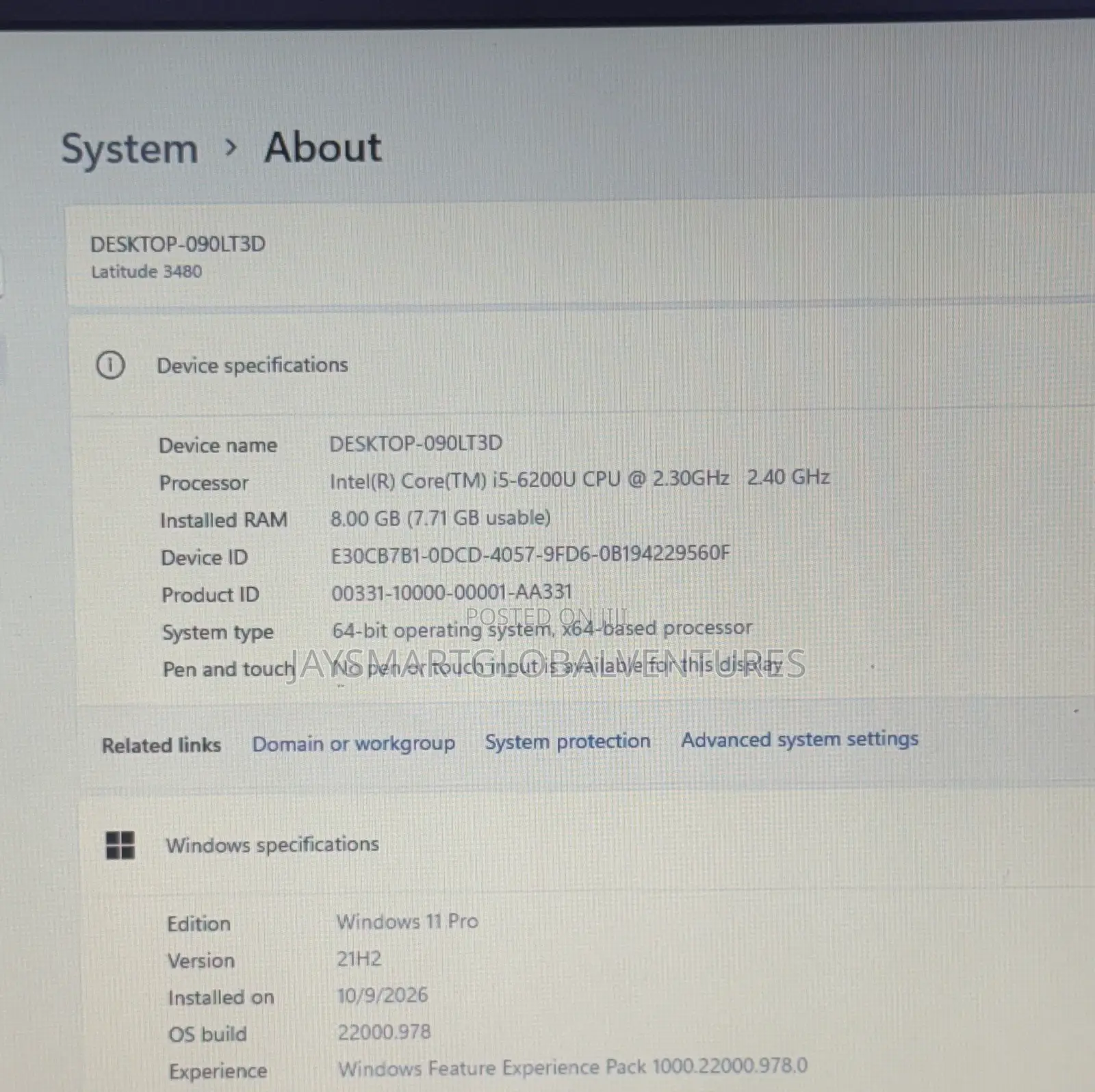Click the breadcrumb chevron after System
The height and width of the screenshot is (1092, 1095).
pyautogui.click(x=231, y=147)
